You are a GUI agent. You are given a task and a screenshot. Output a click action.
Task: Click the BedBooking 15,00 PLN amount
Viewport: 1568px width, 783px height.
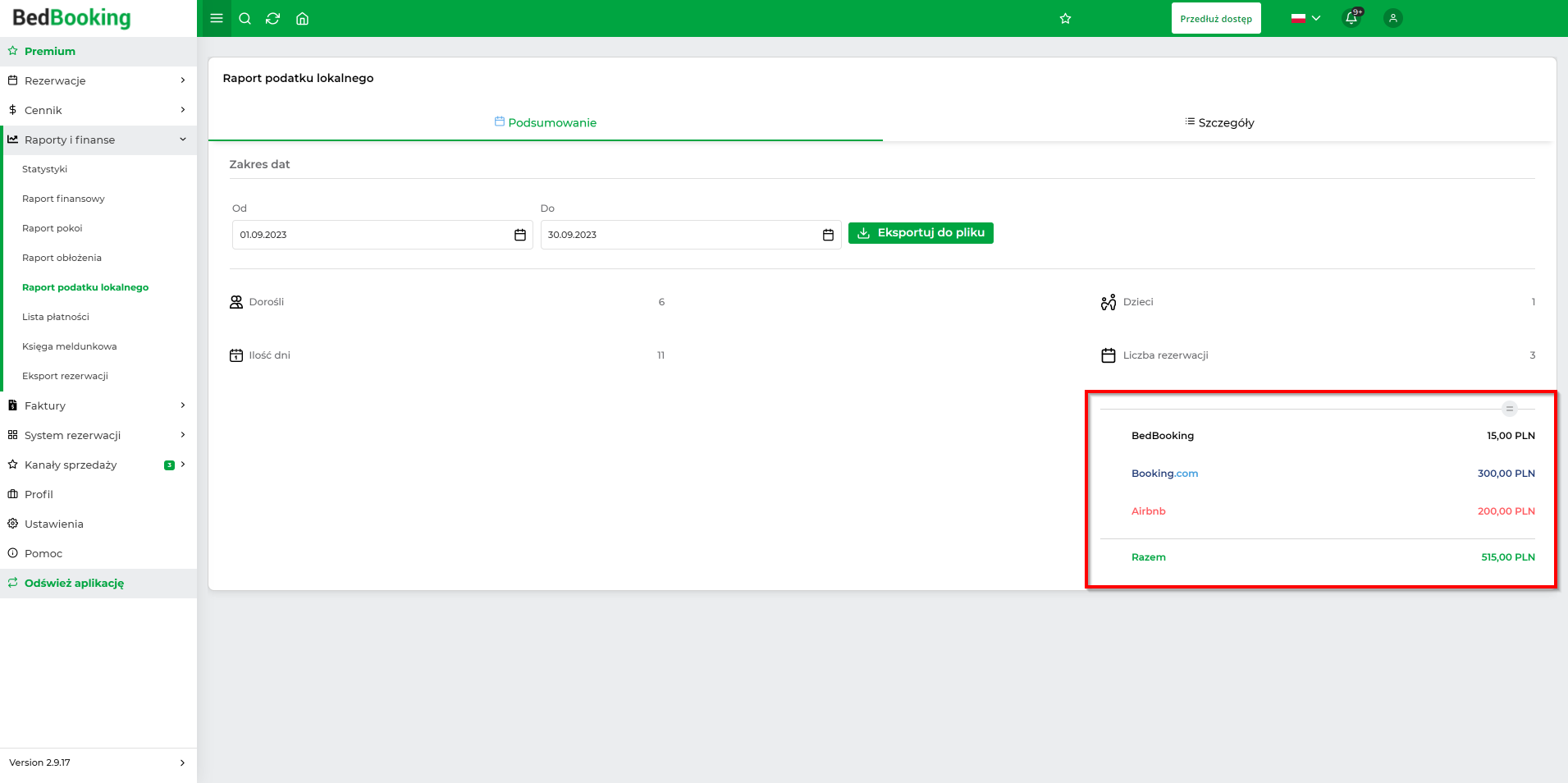point(1511,436)
